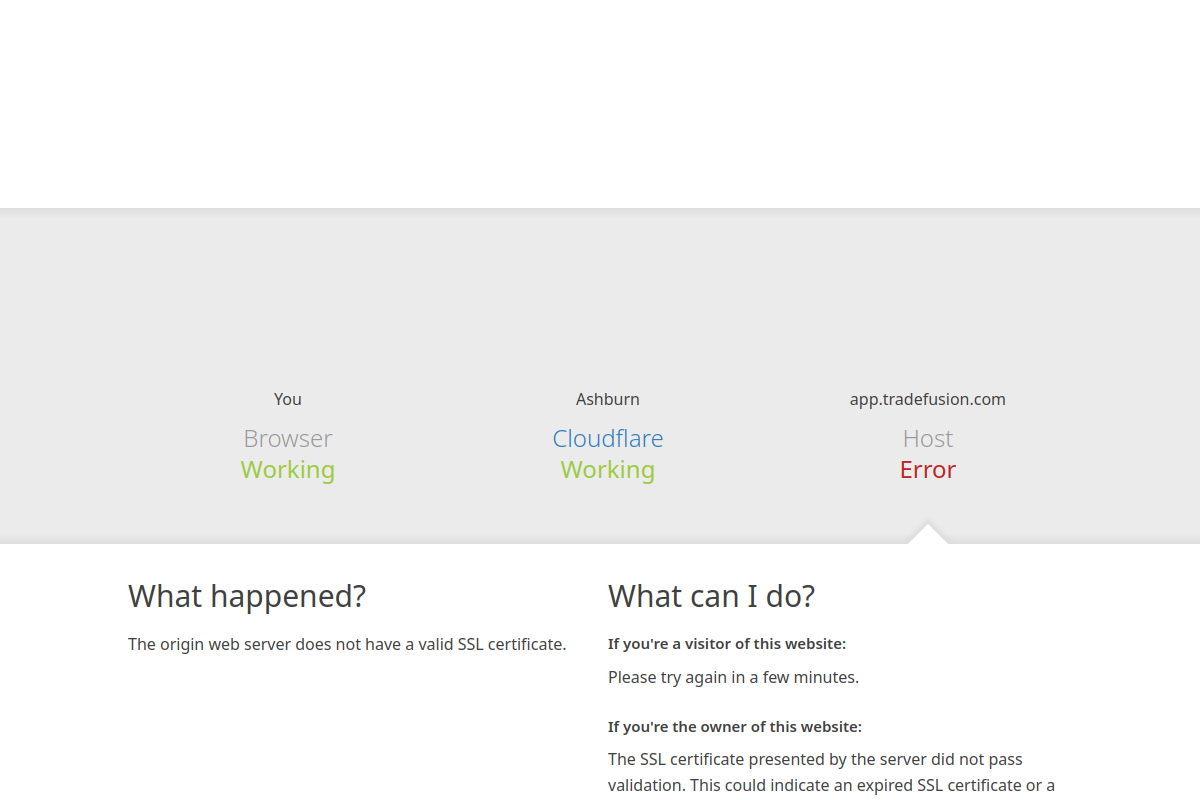
Task: Click the Ashburn location label
Action: coord(607,400)
